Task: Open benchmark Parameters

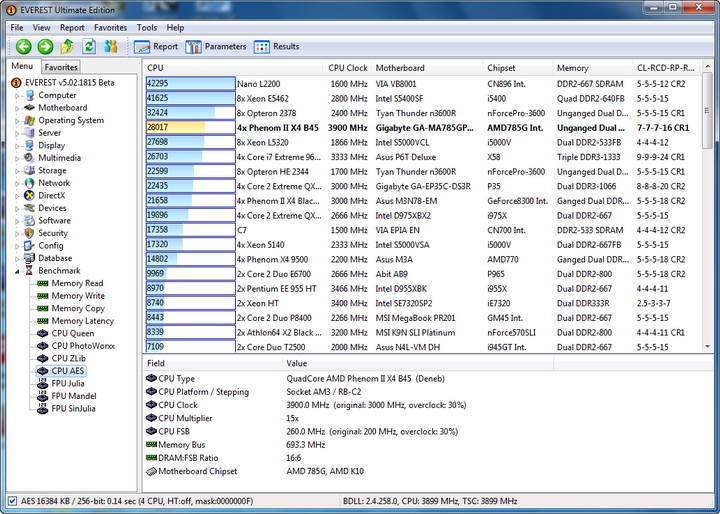Action: pyautogui.click(x=216, y=46)
